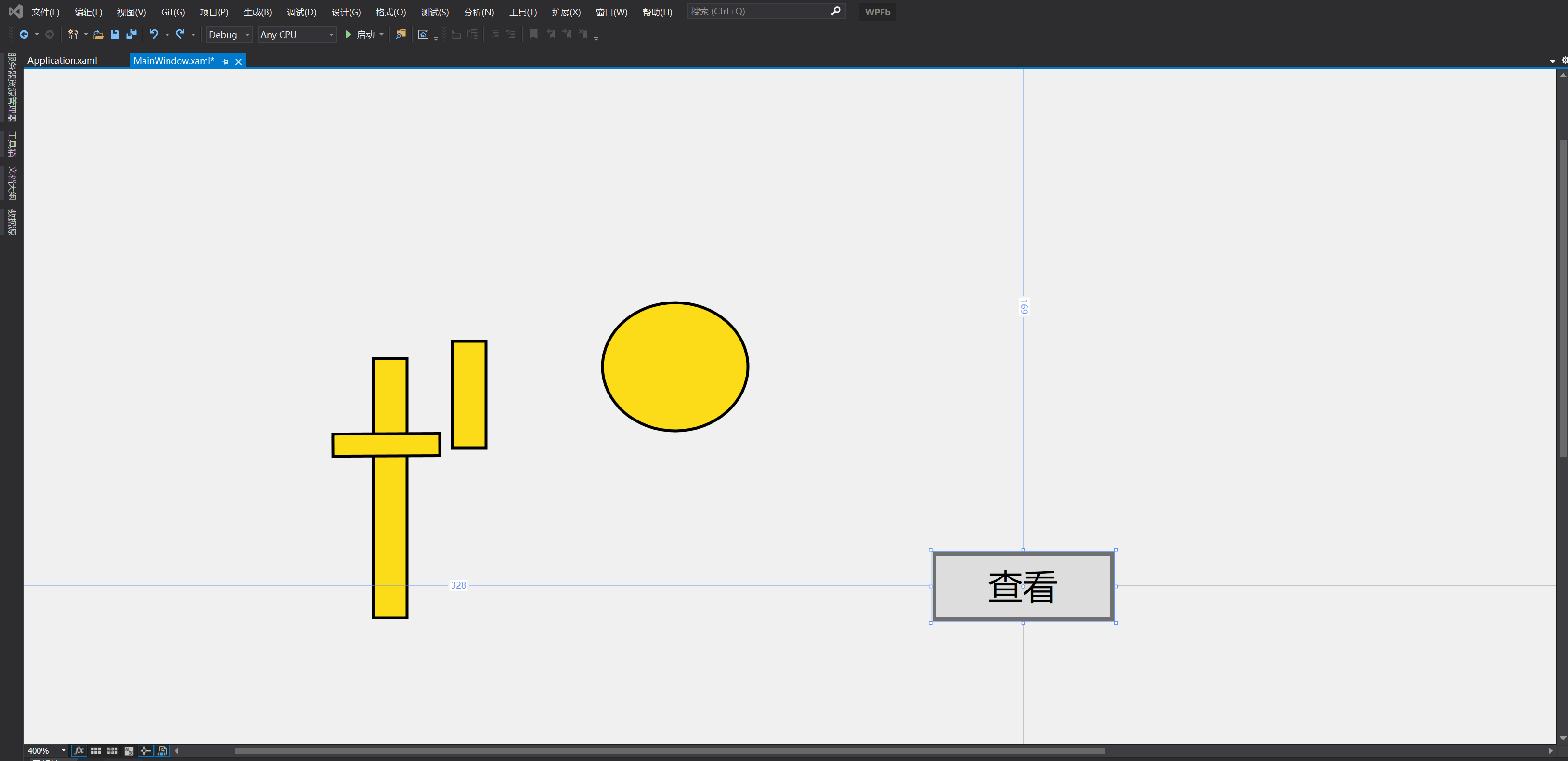
Task: Click the live preview window icon
Action: (423, 35)
